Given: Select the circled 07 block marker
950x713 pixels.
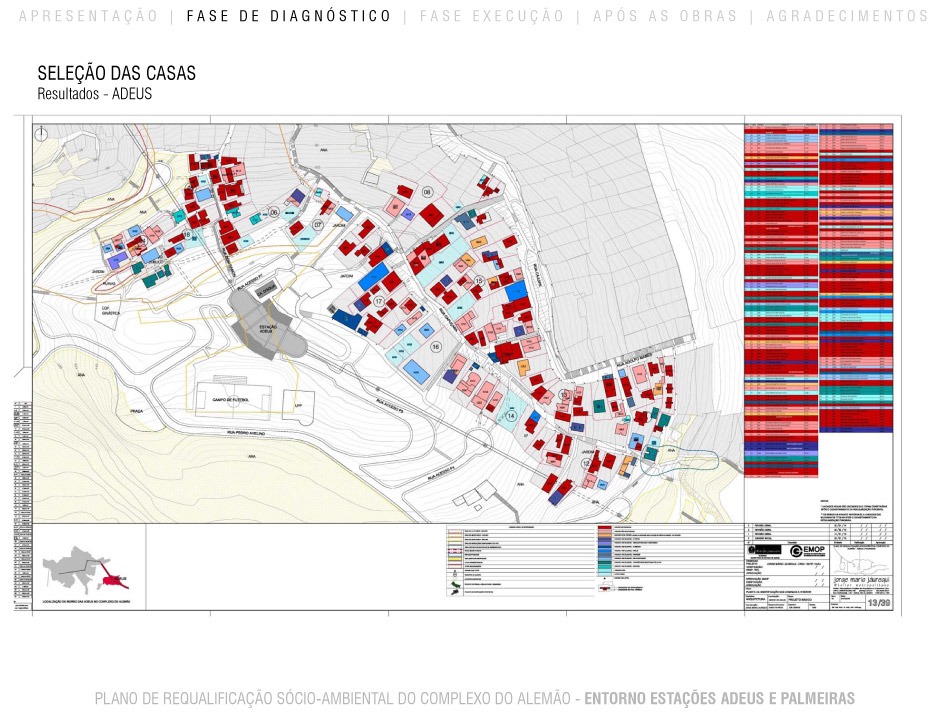Looking at the screenshot, I should point(317,225).
